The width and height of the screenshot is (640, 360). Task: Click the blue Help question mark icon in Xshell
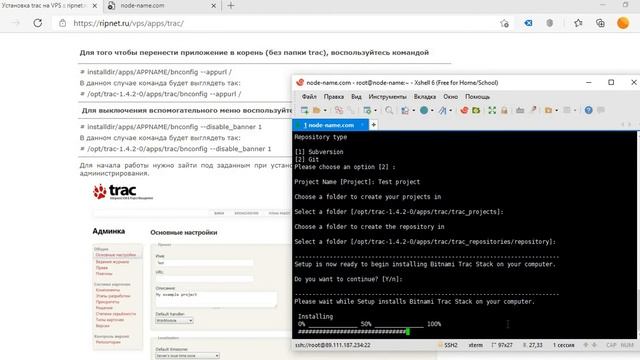click(588, 110)
